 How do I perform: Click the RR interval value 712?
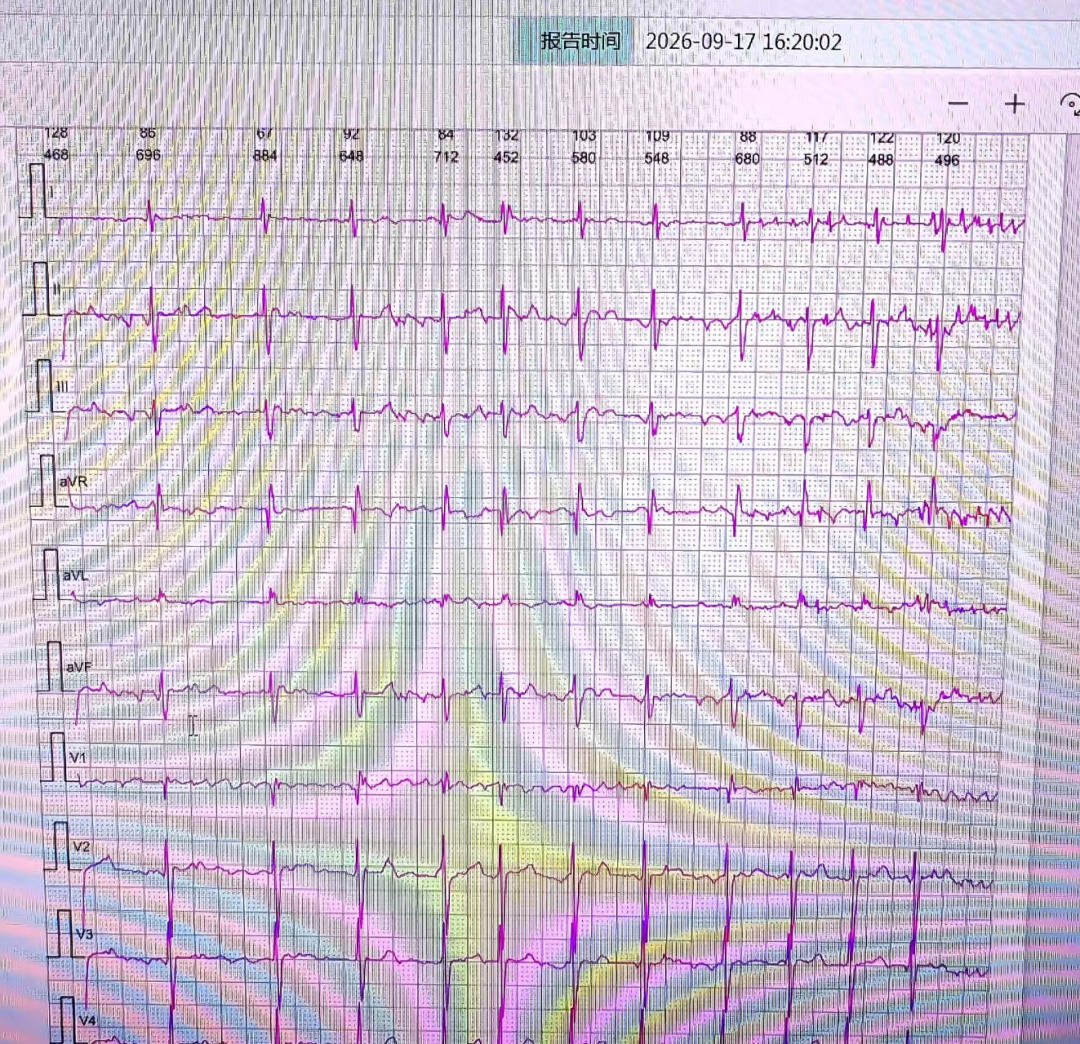click(446, 157)
